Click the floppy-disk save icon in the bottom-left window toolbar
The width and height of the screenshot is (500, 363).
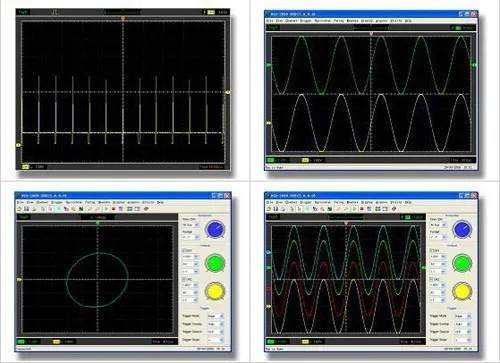(26, 209)
